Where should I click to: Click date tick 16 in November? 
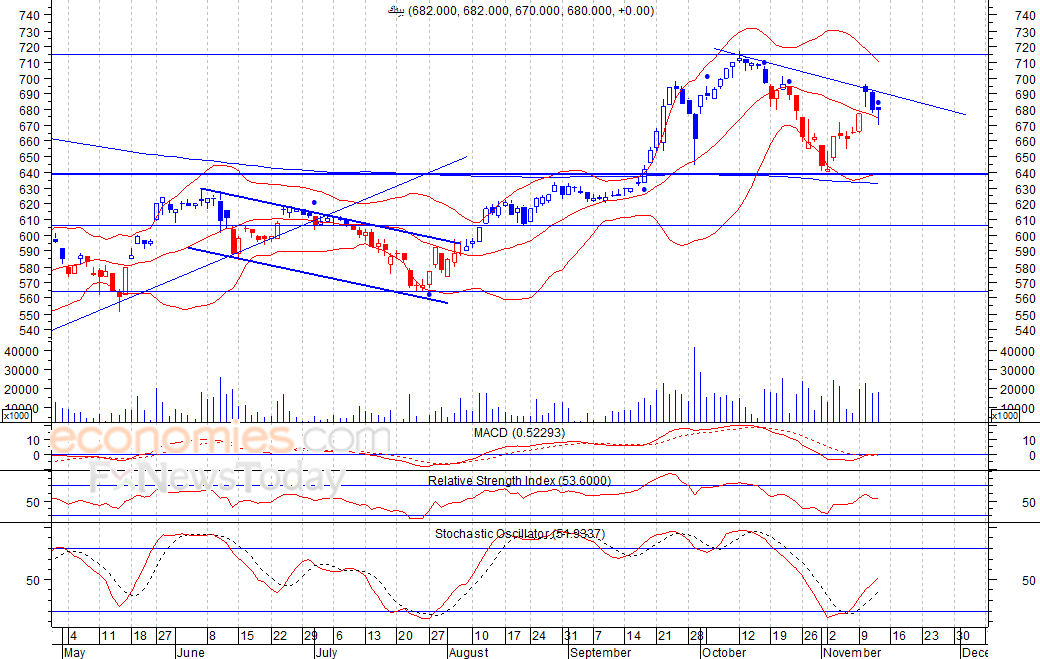899,636
